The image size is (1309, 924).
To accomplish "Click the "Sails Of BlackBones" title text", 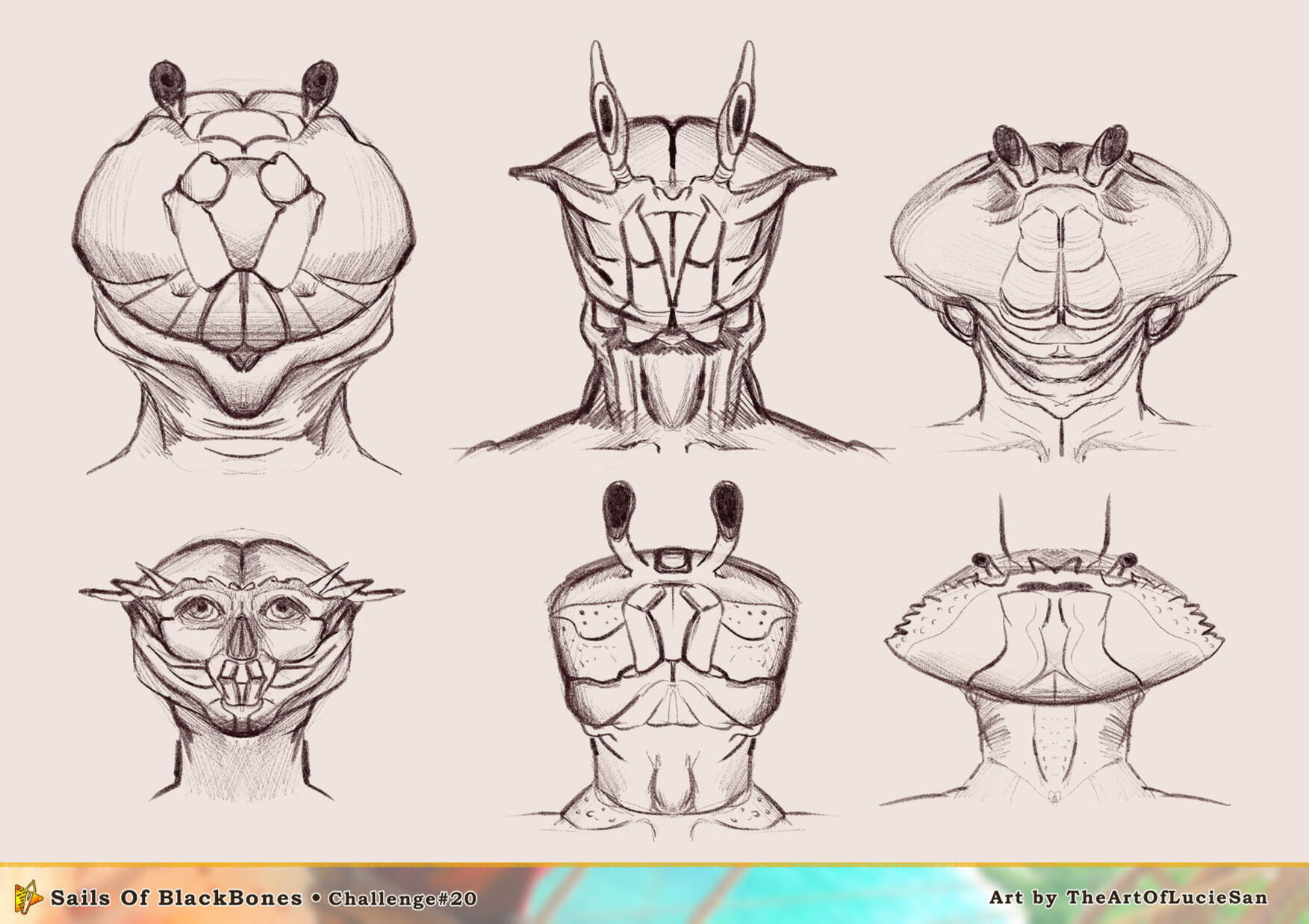I will coord(176,897).
